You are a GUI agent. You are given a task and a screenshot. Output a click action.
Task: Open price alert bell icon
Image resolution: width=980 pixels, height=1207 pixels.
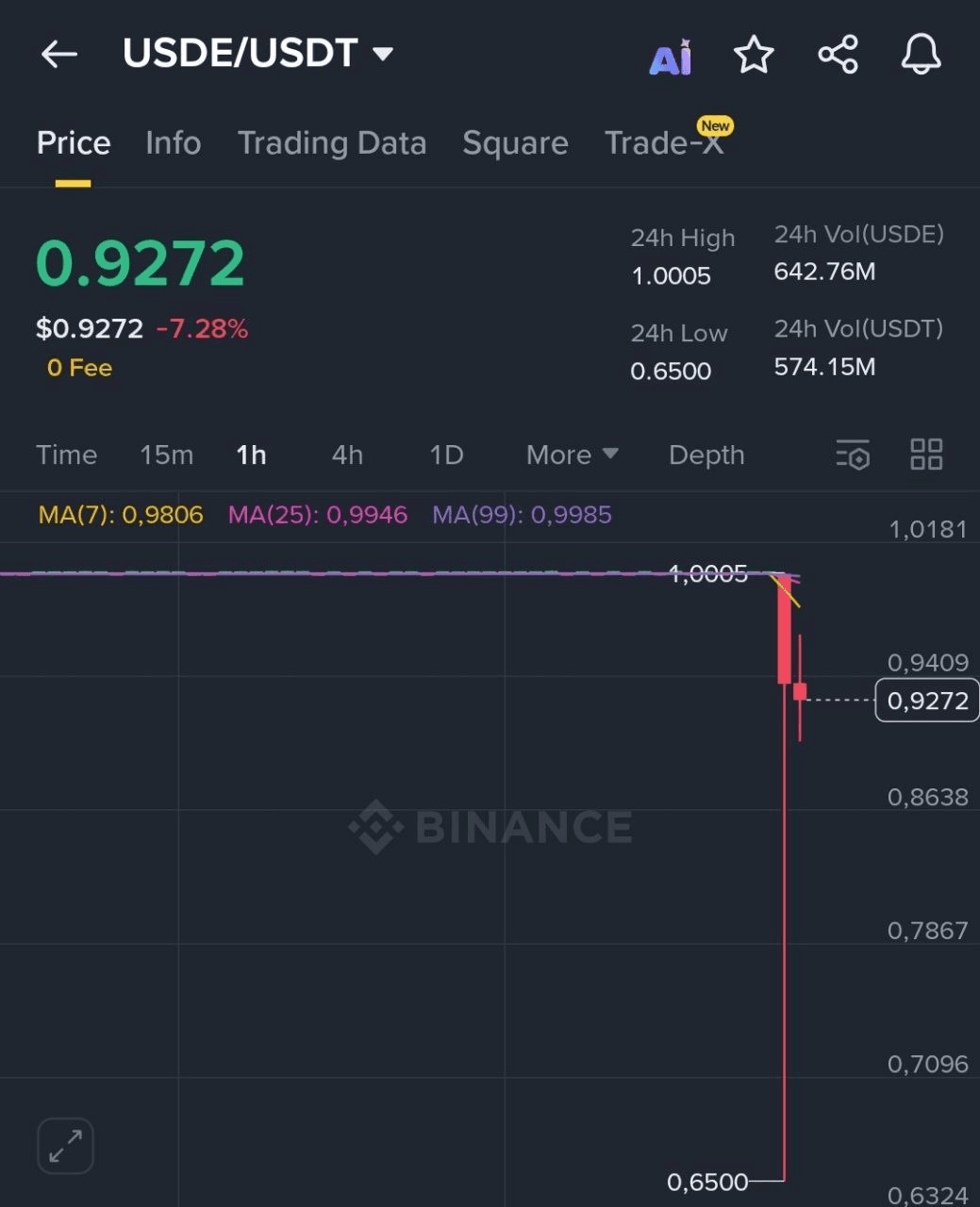921,55
